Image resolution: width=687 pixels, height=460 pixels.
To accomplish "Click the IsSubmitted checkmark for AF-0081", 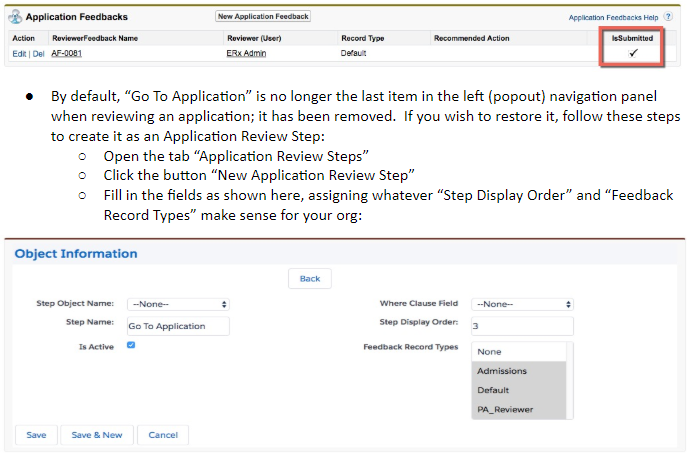I will click(631, 52).
